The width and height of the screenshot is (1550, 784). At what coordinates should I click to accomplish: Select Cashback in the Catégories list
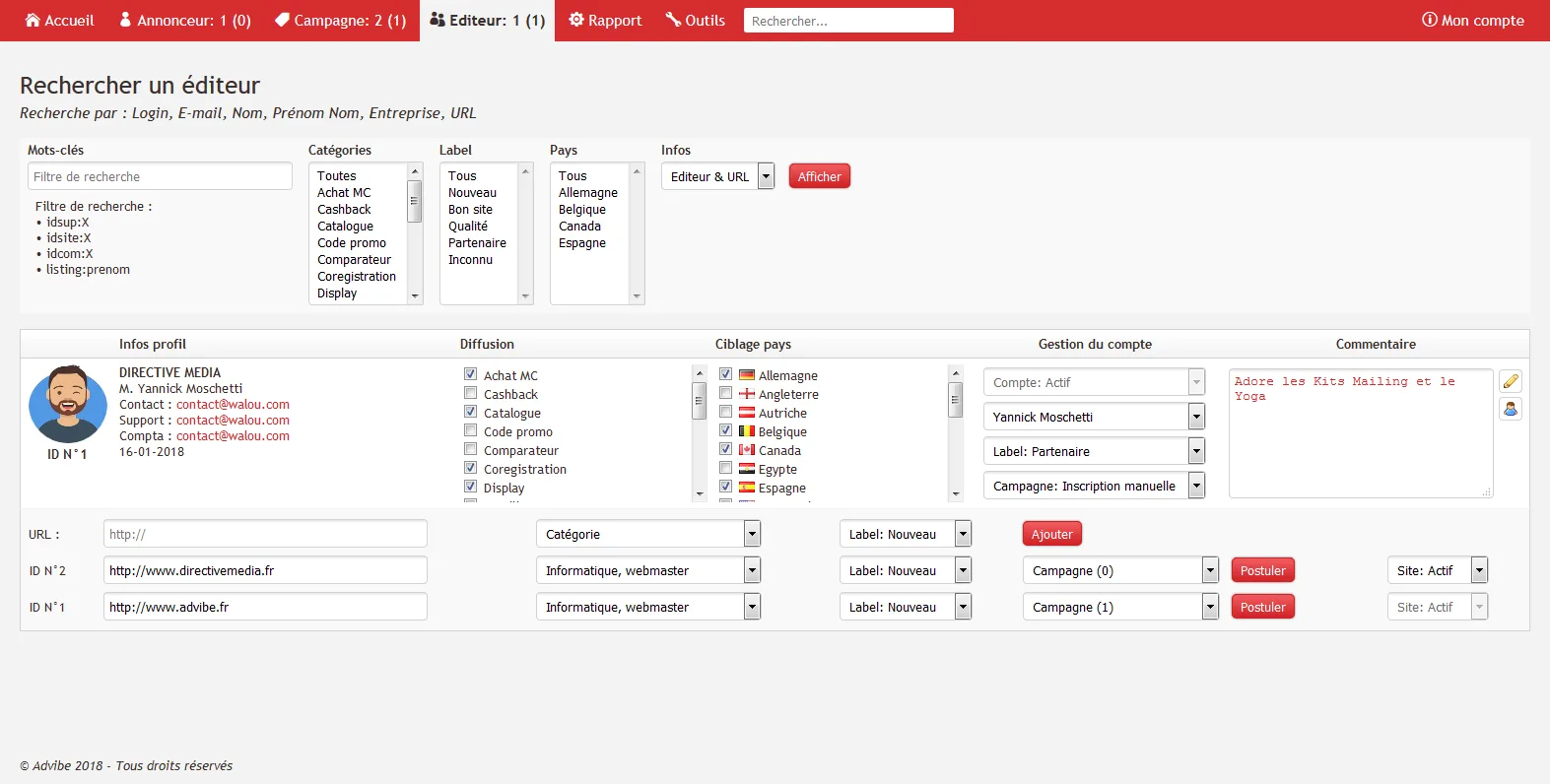pyautogui.click(x=344, y=210)
